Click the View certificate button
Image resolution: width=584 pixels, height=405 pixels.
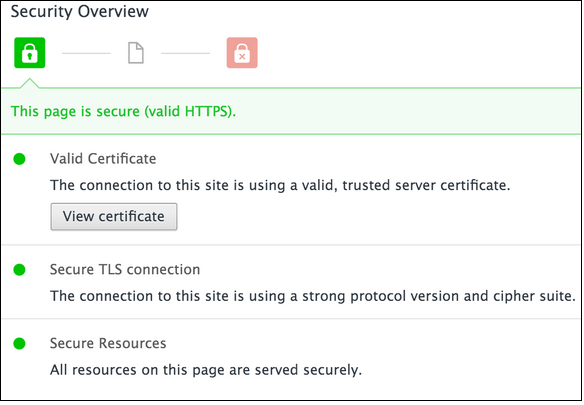point(114,216)
